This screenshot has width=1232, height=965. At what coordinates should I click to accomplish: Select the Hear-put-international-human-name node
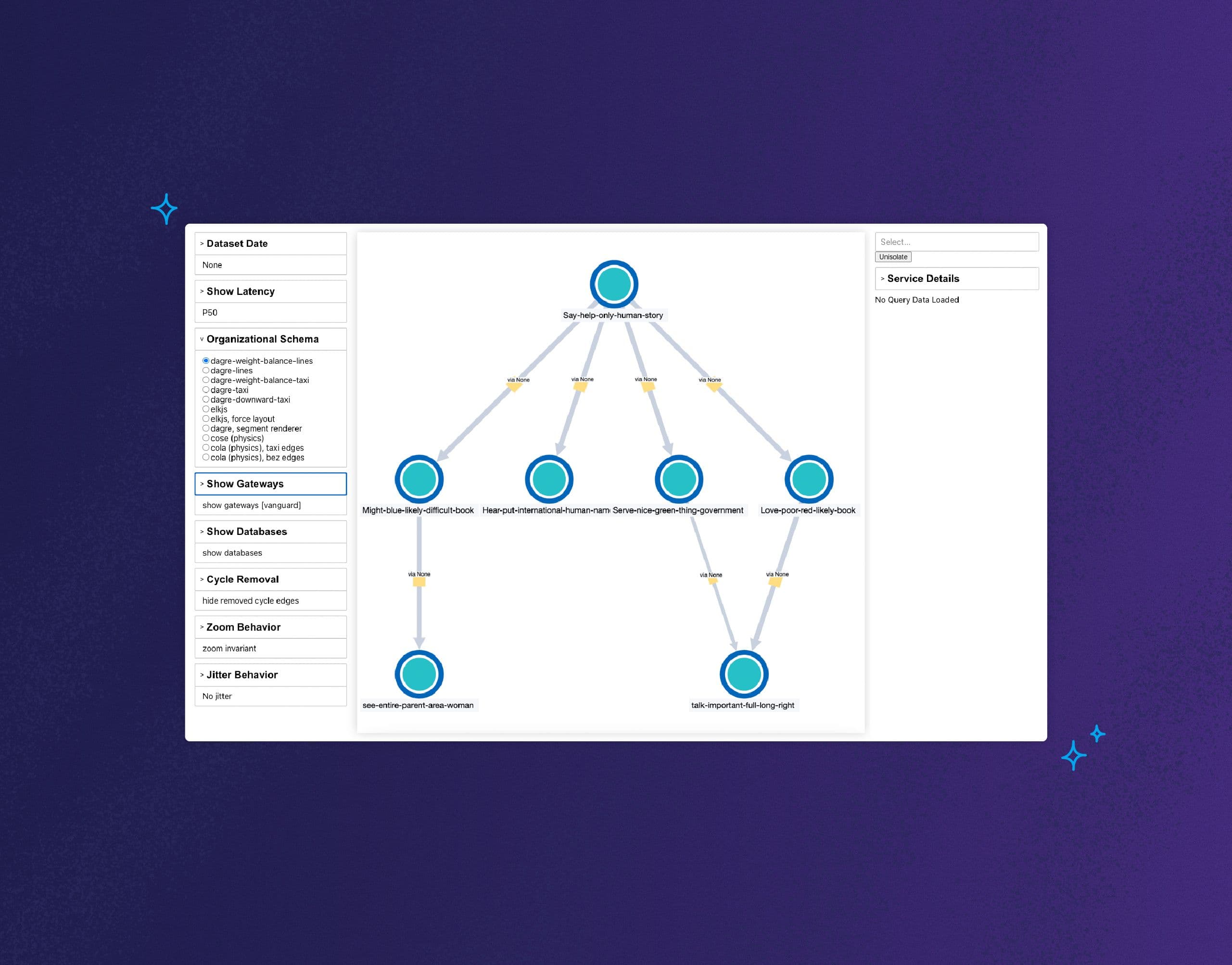(x=548, y=479)
